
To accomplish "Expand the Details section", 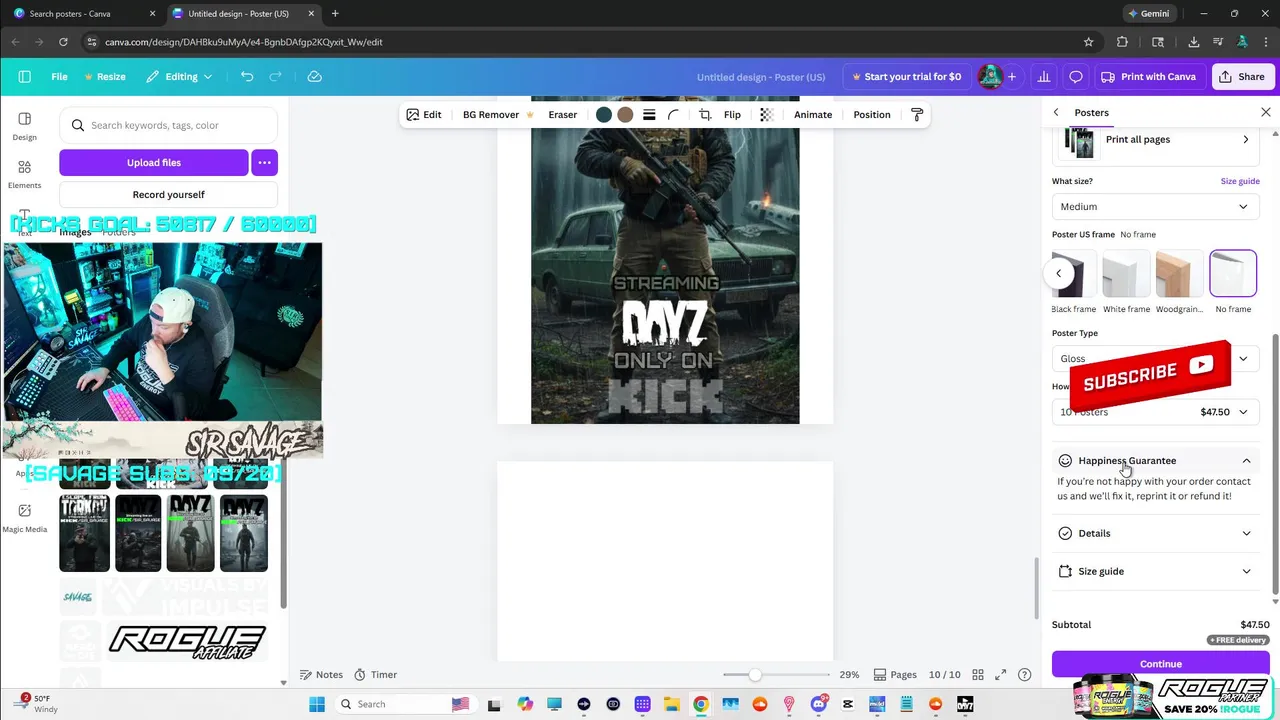I will pos(1155,534).
